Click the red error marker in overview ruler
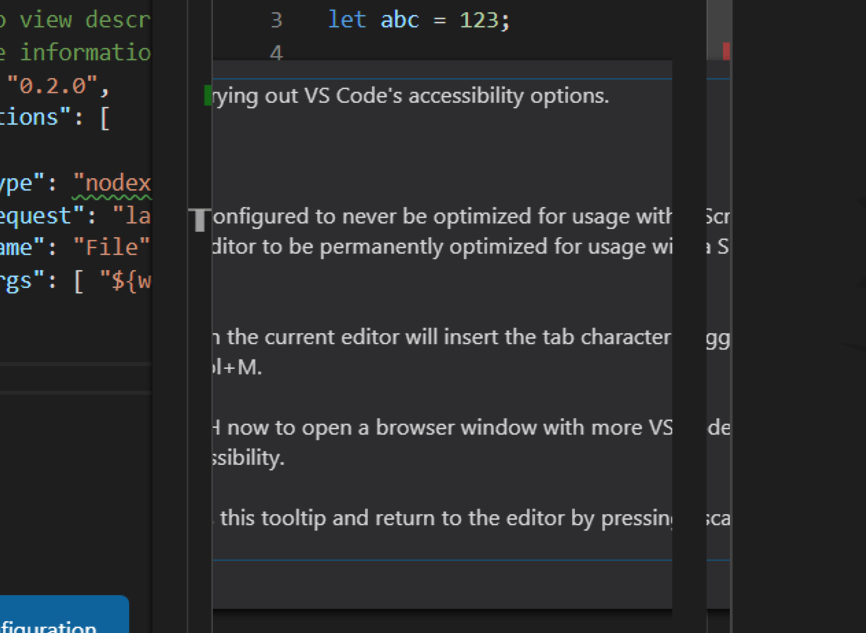The height and width of the screenshot is (633, 866). coord(726,51)
